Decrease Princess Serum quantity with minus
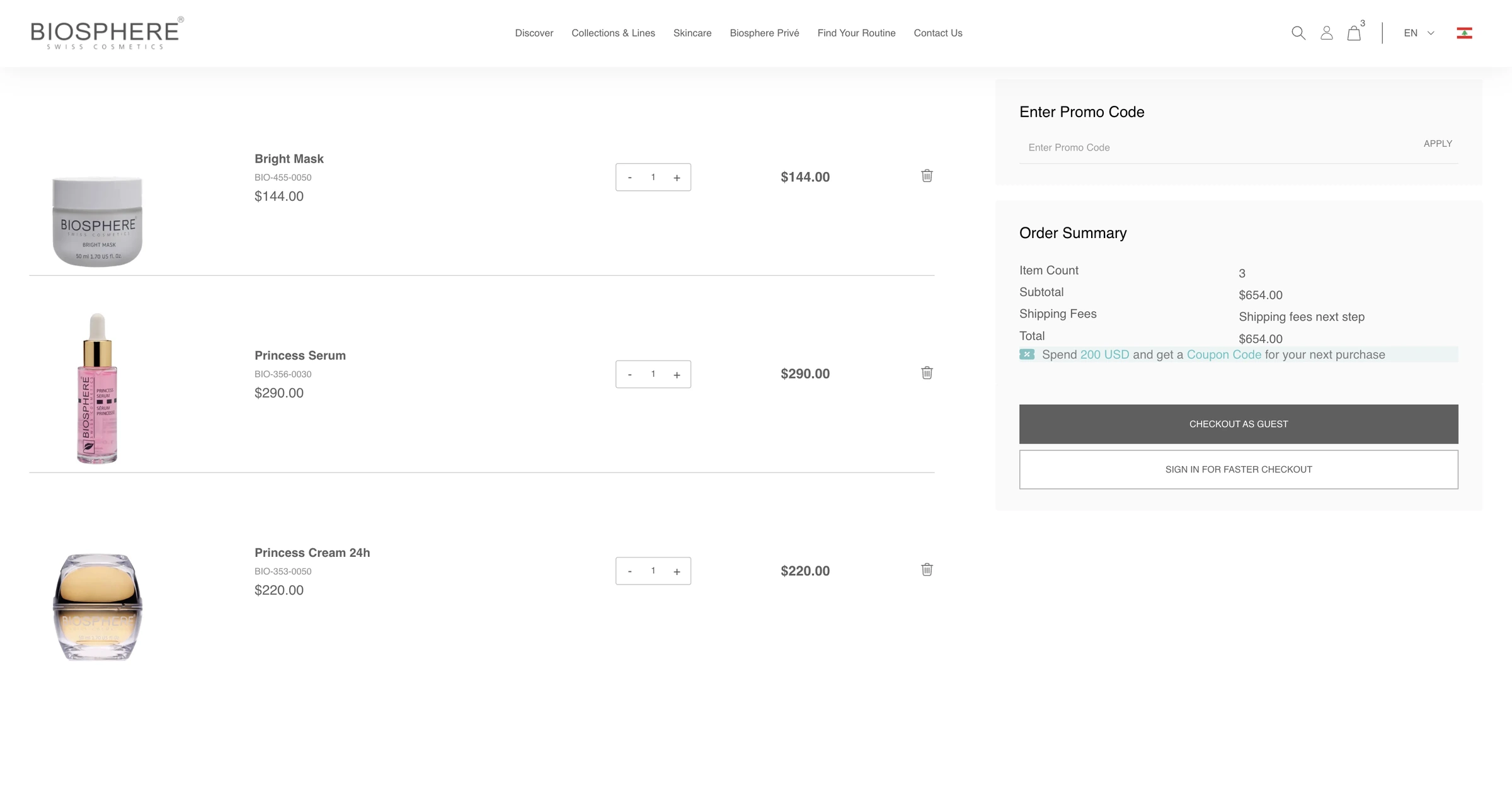The image size is (1512, 805). tap(629, 375)
